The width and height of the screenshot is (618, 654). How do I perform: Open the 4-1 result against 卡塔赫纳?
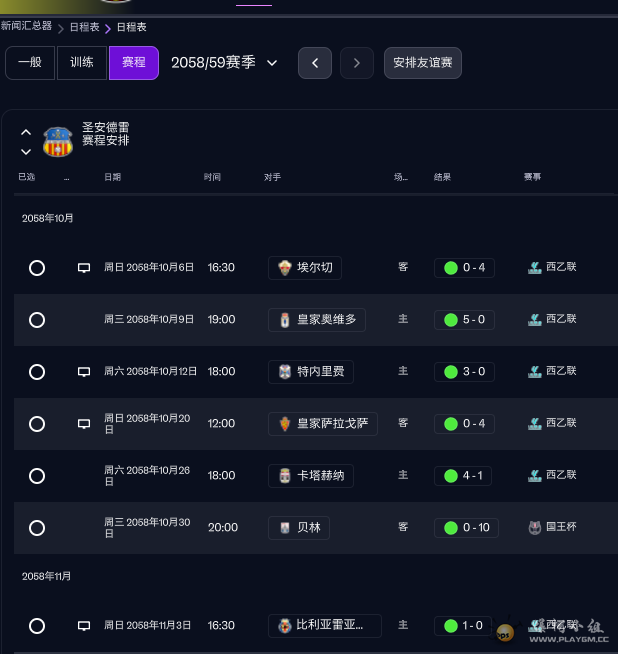(463, 476)
